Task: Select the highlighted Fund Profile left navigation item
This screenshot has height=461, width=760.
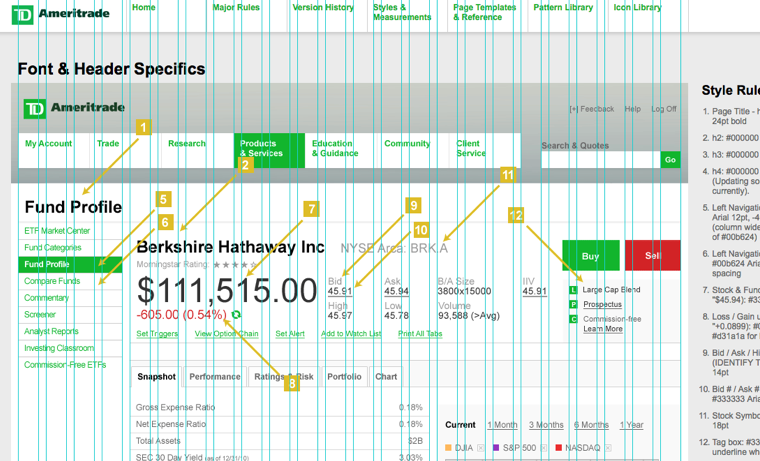Action: point(70,264)
